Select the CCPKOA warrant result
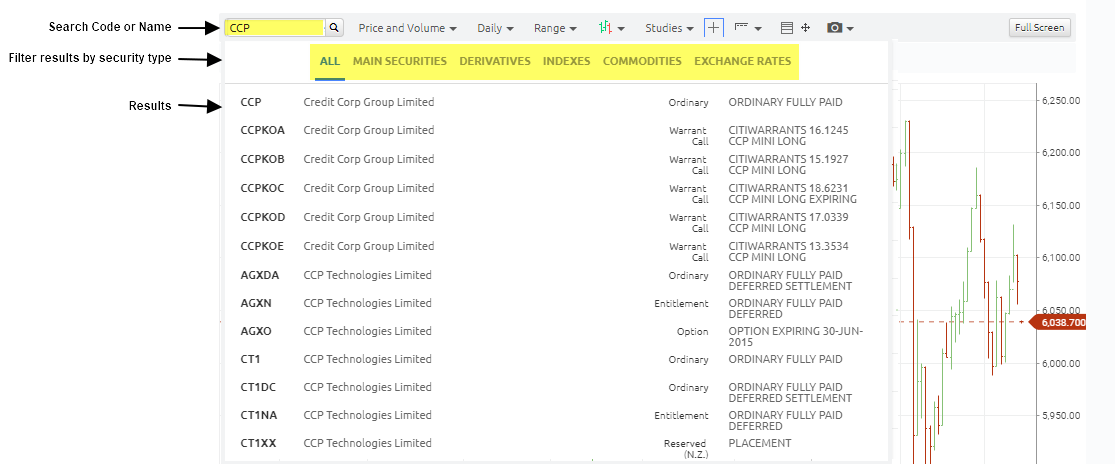 click(556, 136)
